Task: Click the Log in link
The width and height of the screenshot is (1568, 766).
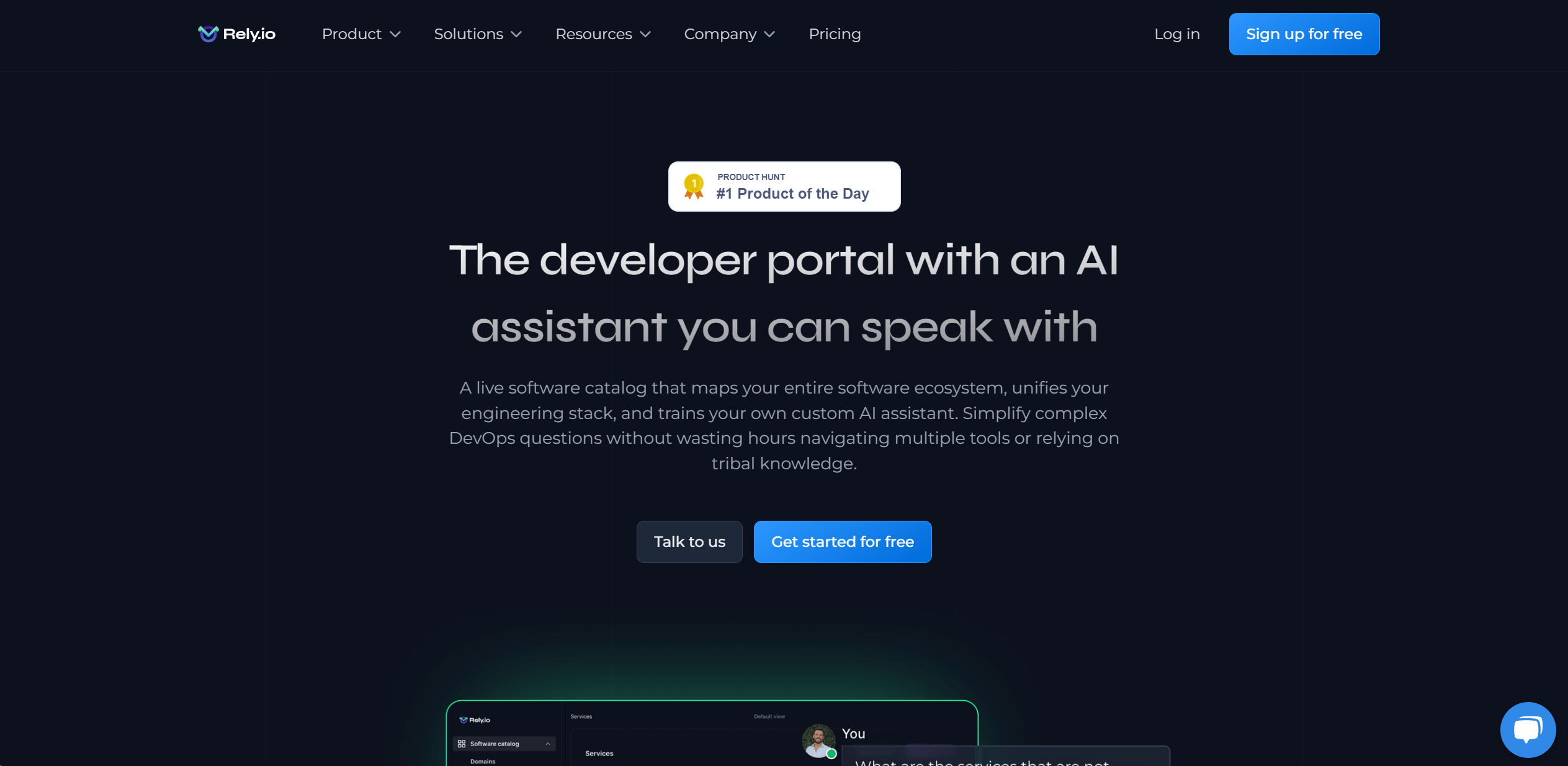Action: coord(1177,34)
